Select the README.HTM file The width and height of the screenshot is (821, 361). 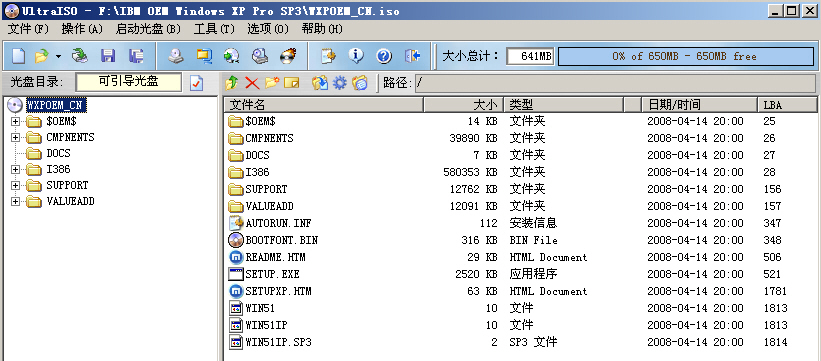pyautogui.click(x=275, y=257)
